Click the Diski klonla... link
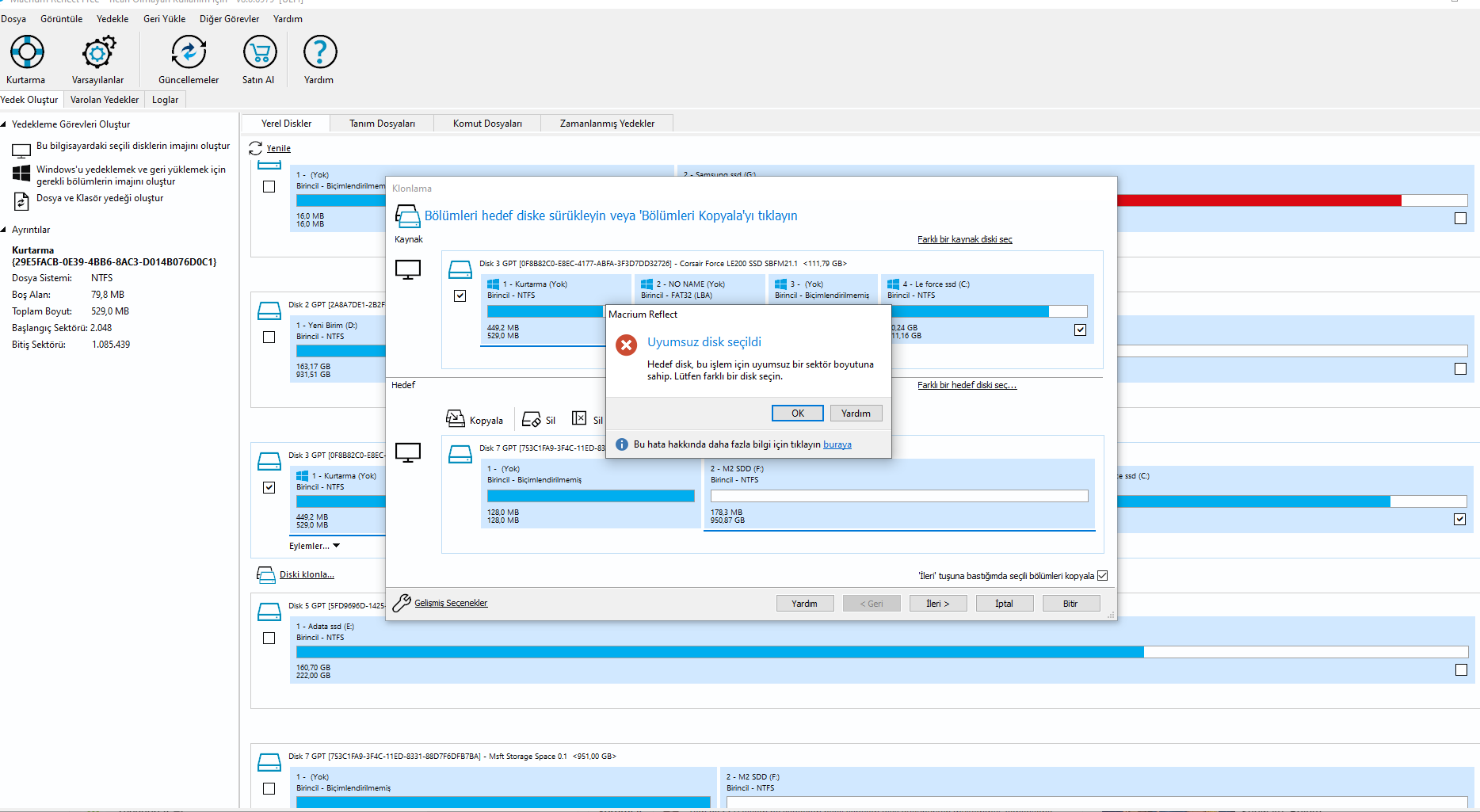The image size is (1480, 812). tap(307, 575)
